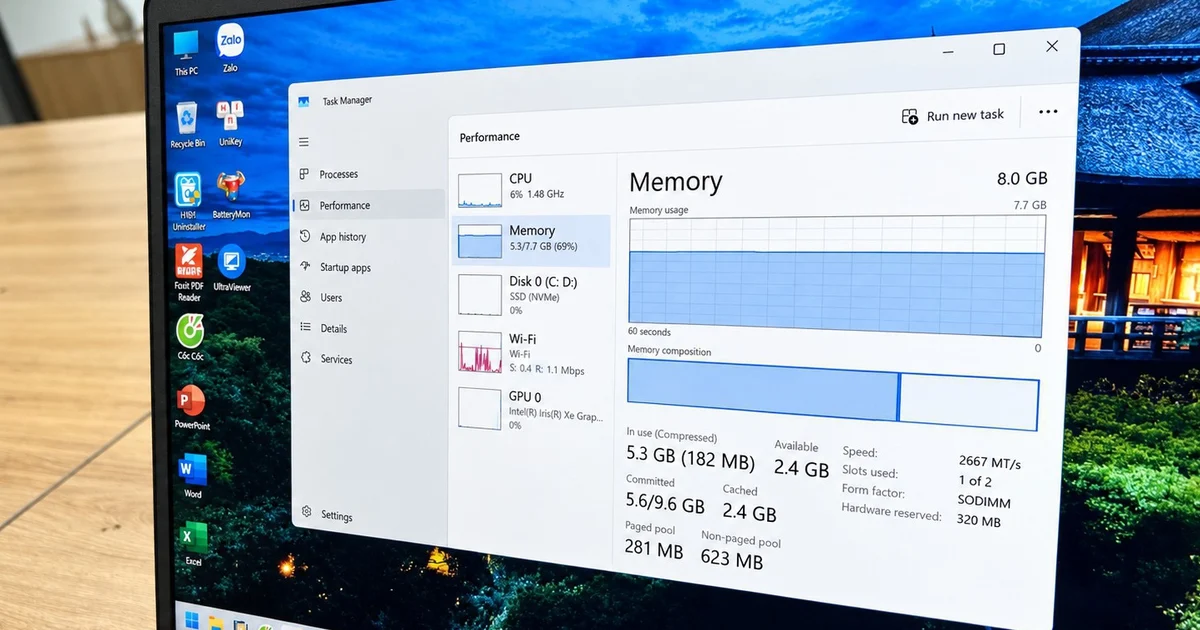Open the UltraViewer desktop icon

(x=232, y=268)
